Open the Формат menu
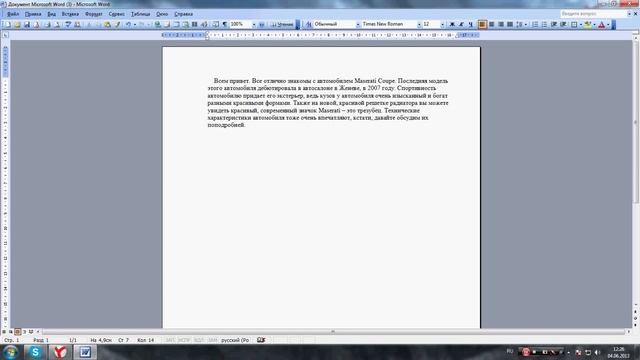Viewport: 640px width, 360px height. pyautogui.click(x=94, y=14)
